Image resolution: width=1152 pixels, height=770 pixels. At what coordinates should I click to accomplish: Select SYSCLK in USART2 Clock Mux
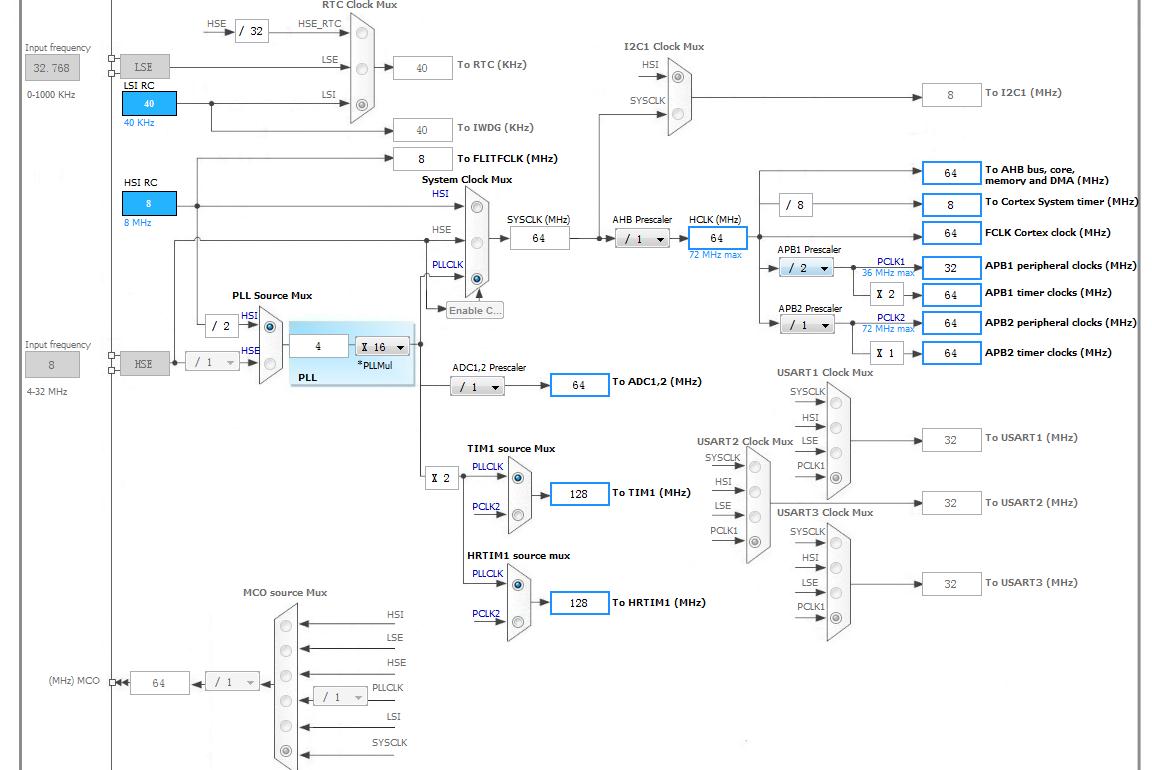[x=755, y=467]
